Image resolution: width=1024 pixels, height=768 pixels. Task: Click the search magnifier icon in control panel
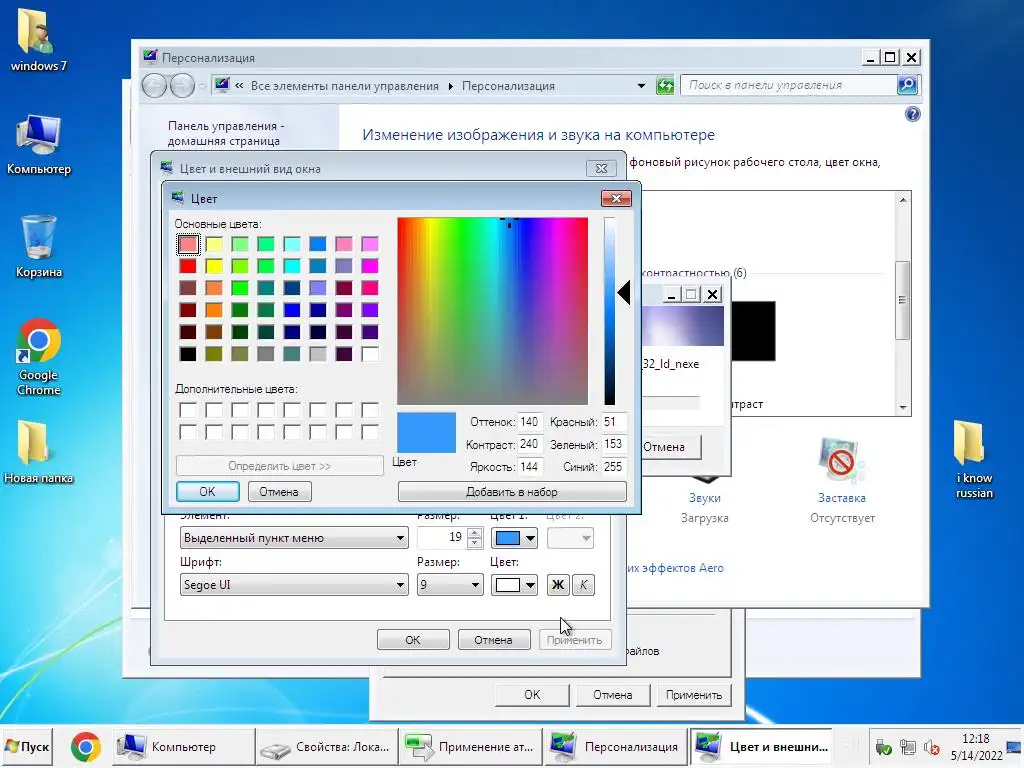(907, 85)
